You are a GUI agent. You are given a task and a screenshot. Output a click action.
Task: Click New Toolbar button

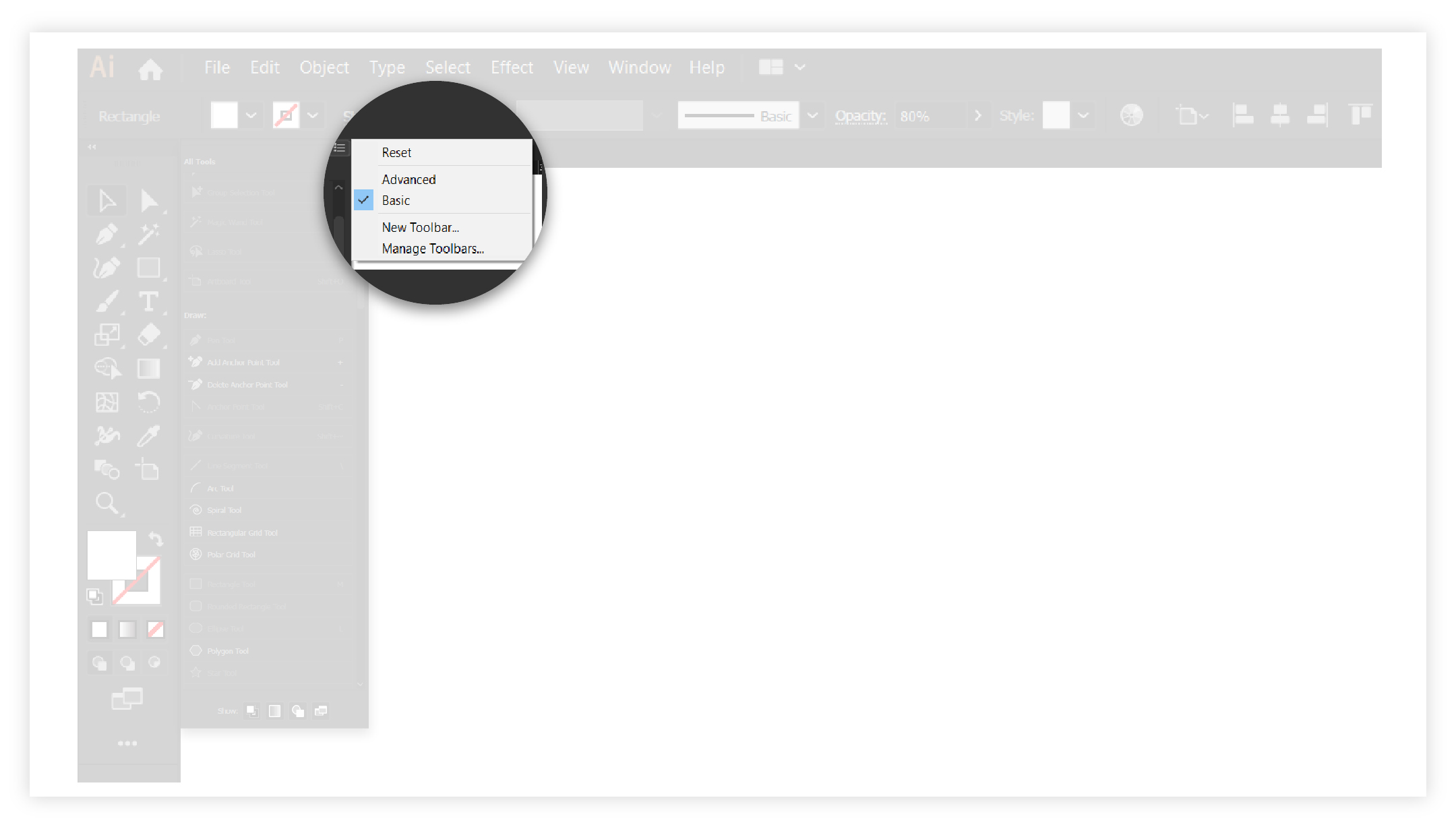pos(421,227)
